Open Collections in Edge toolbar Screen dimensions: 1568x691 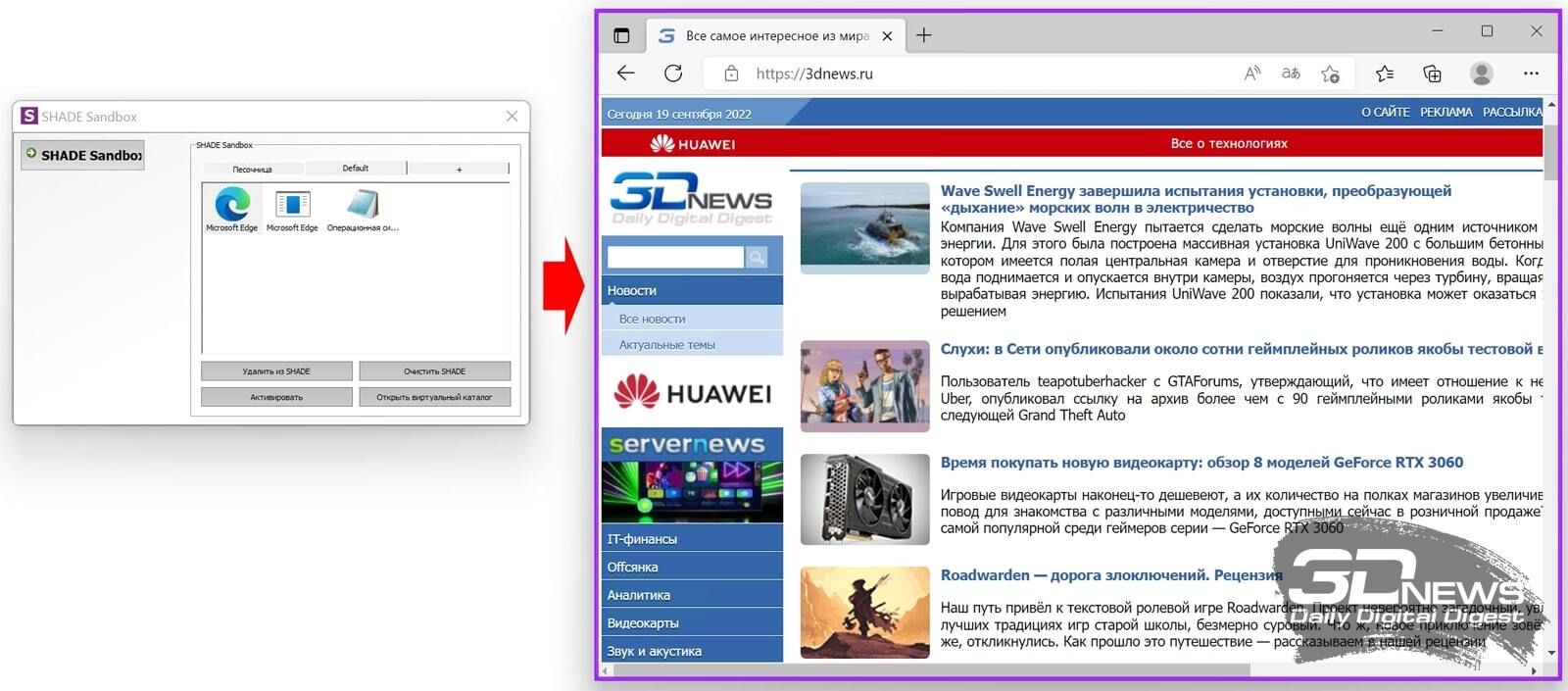(x=1433, y=74)
